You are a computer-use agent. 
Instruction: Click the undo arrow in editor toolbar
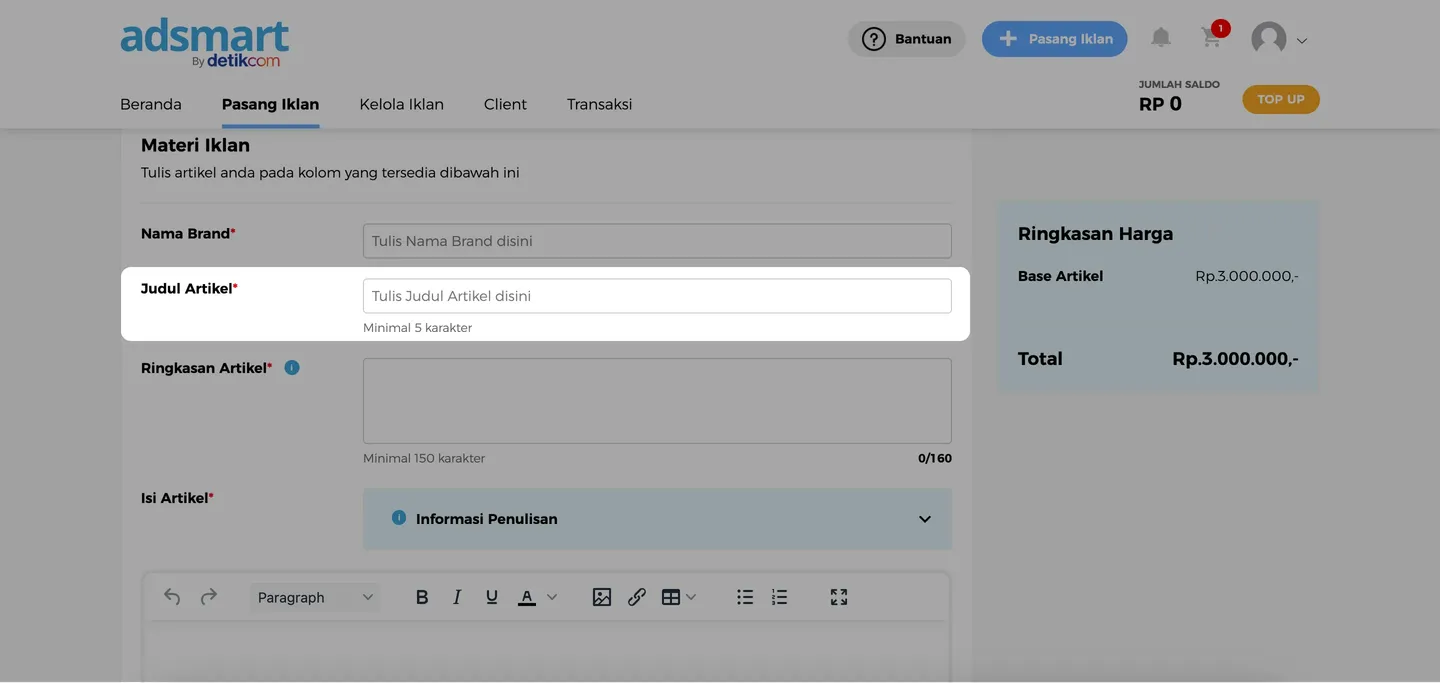172,597
